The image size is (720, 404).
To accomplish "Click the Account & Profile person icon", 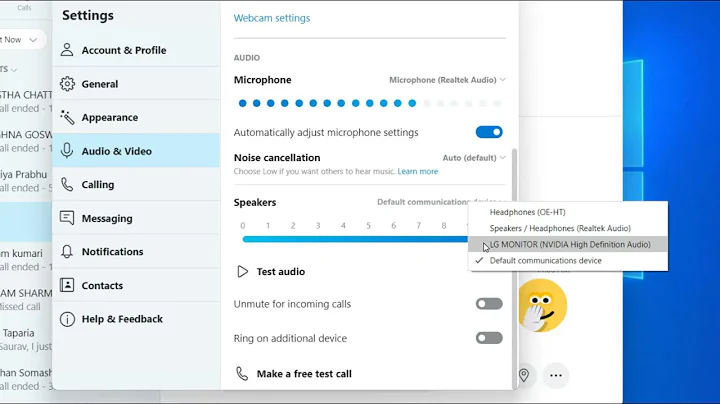I will [67, 50].
